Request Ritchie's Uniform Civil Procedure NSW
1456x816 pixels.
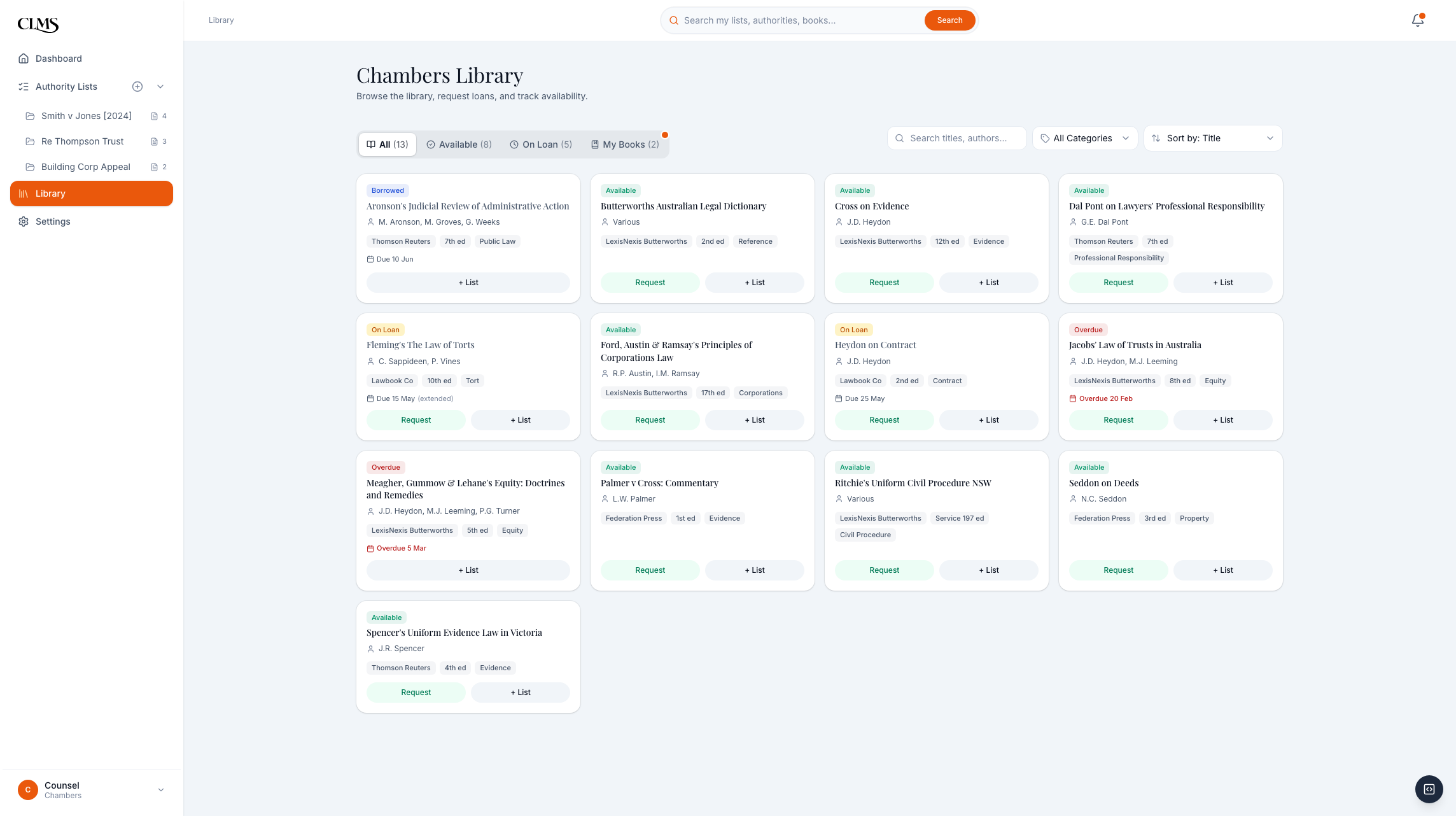tap(885, 570)
